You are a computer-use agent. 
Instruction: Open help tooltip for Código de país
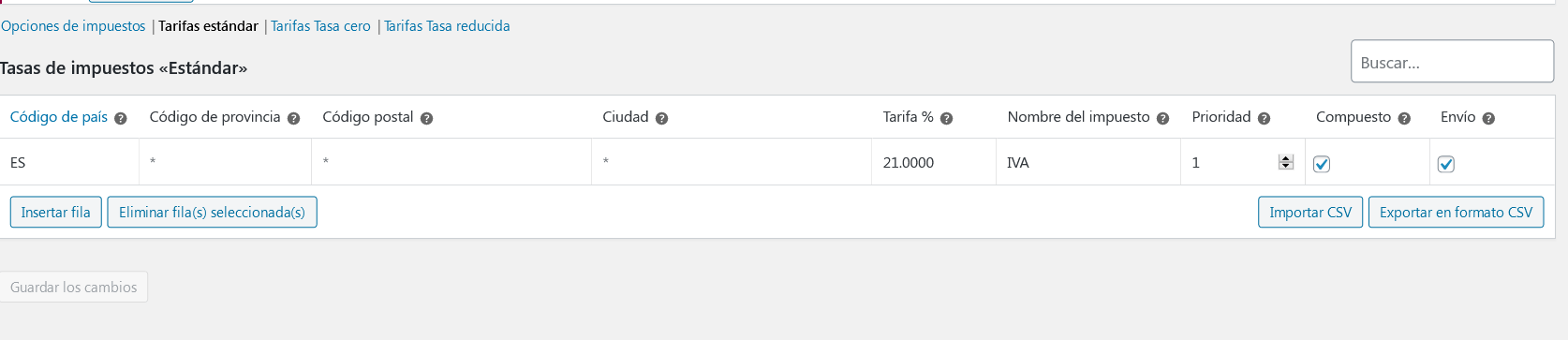point(120,118)
